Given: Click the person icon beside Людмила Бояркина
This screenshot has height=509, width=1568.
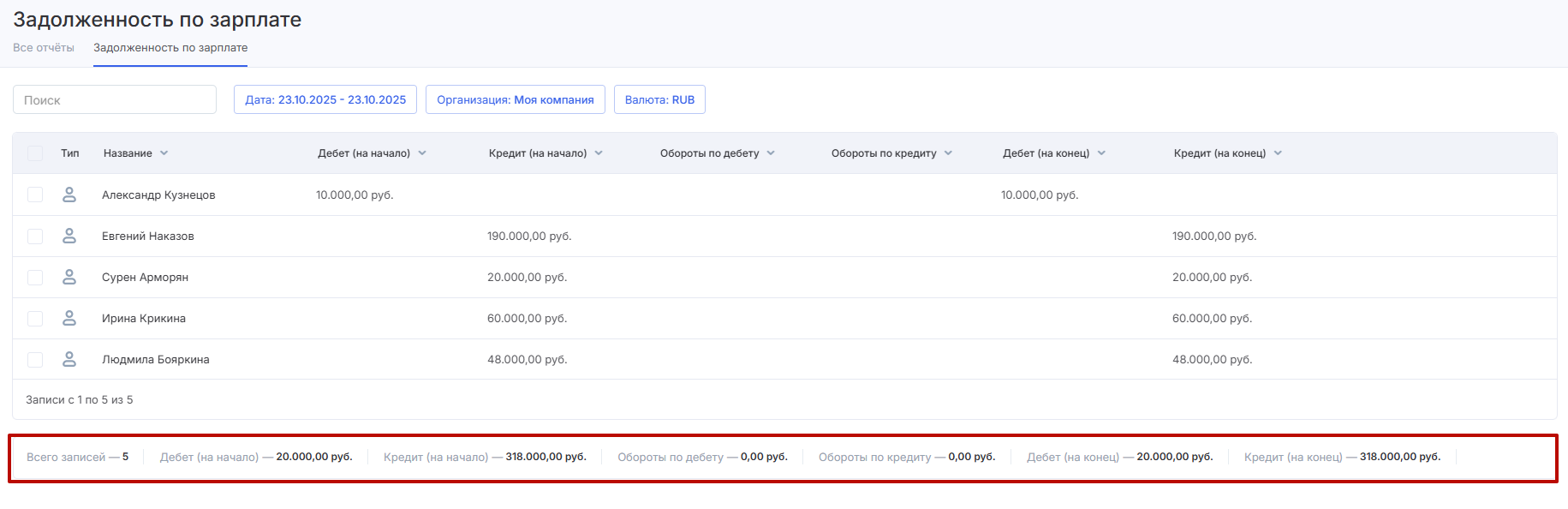Looking at the screenshot, I should [69, 359].
